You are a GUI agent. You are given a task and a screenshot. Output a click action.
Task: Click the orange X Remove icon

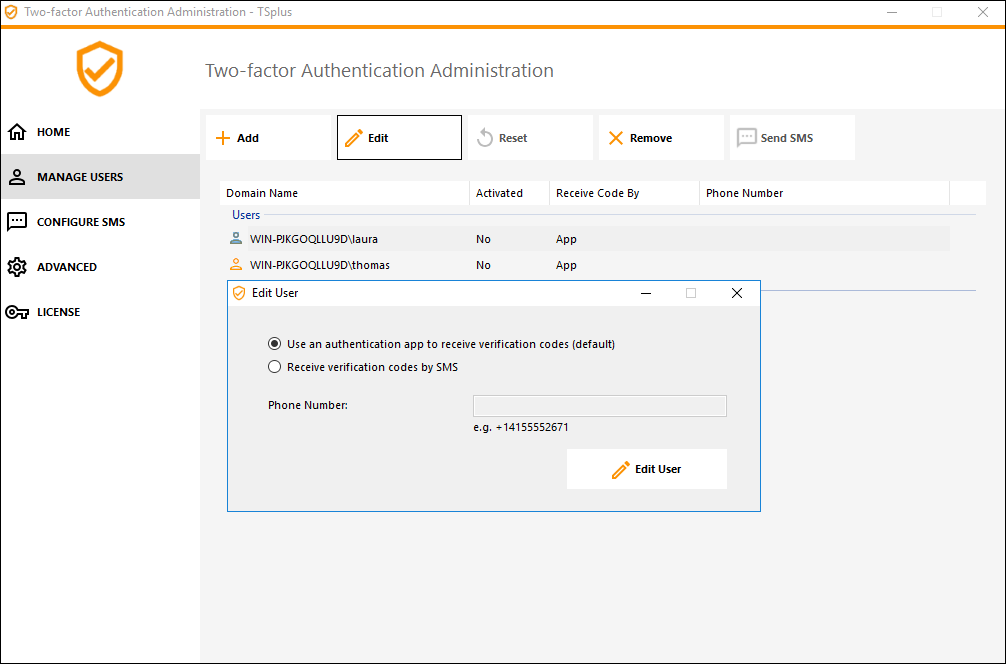pyautogui.click(x=616, y=138)
